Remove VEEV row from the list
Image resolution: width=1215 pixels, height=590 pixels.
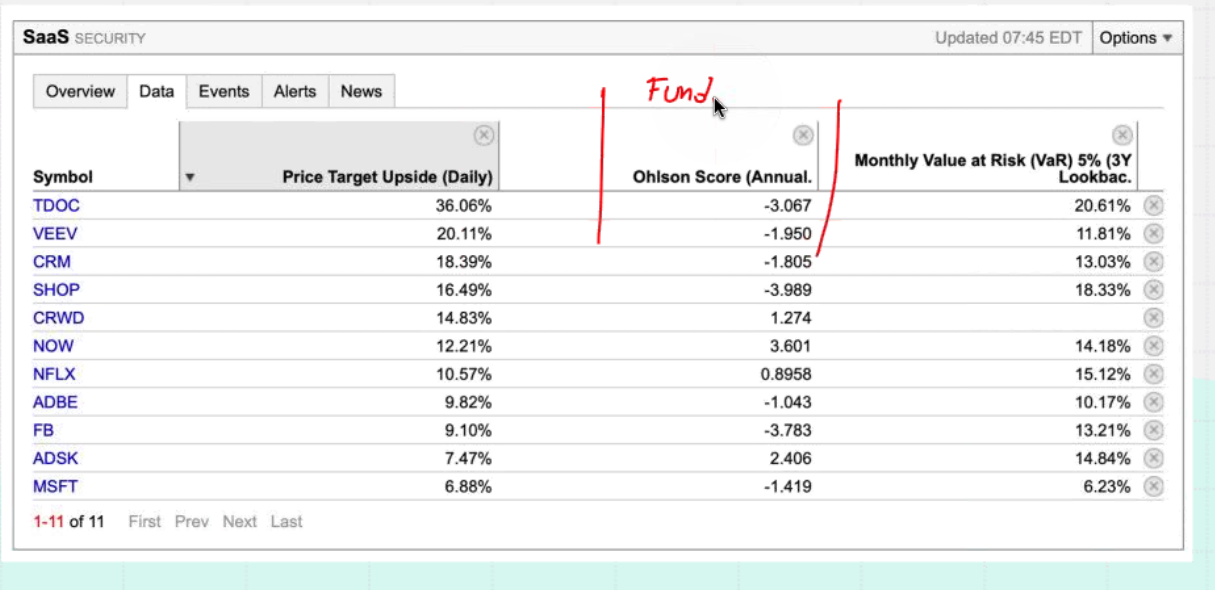coord(1153,233)
